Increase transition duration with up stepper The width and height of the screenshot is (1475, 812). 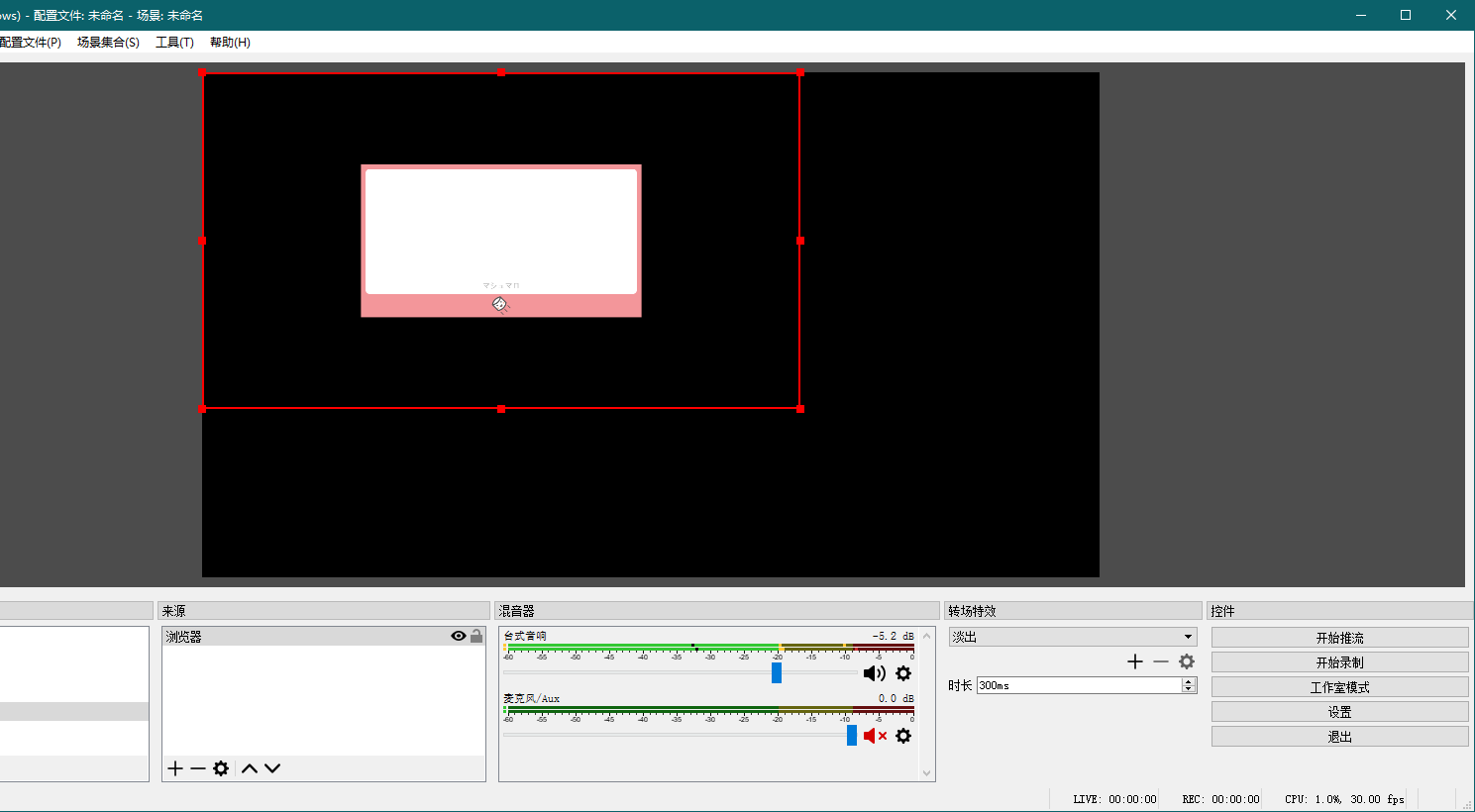(x=1189, y=681)
